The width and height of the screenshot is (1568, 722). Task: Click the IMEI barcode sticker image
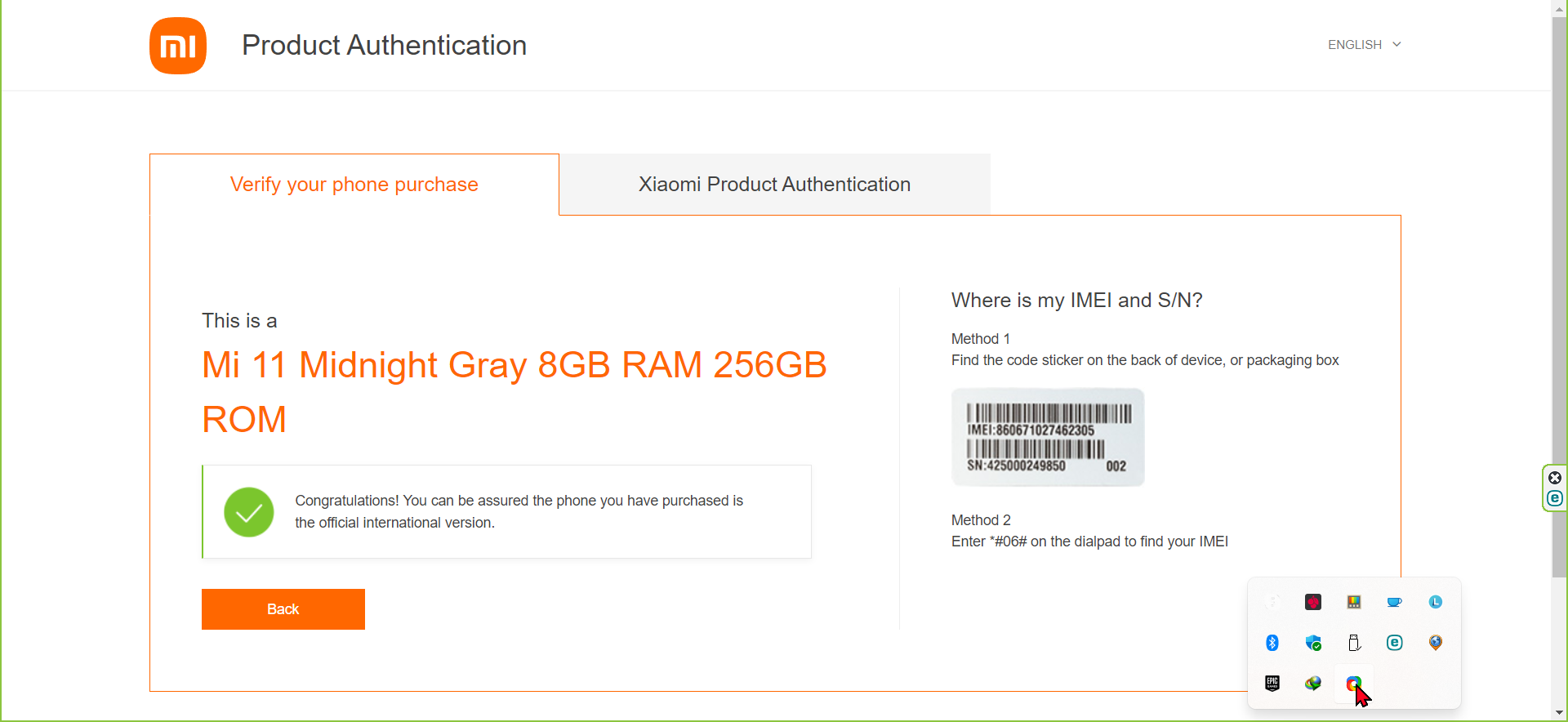click(1048, 437)
